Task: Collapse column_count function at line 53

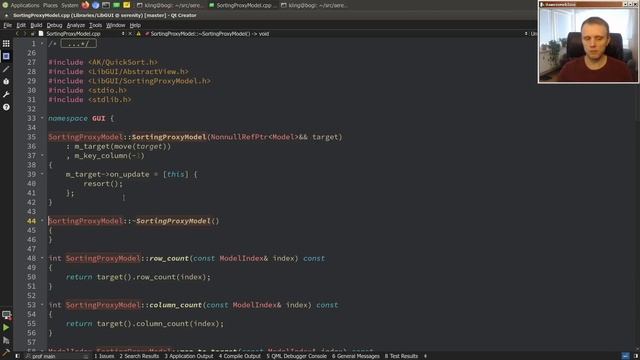Action: click(x=42, y=305)
